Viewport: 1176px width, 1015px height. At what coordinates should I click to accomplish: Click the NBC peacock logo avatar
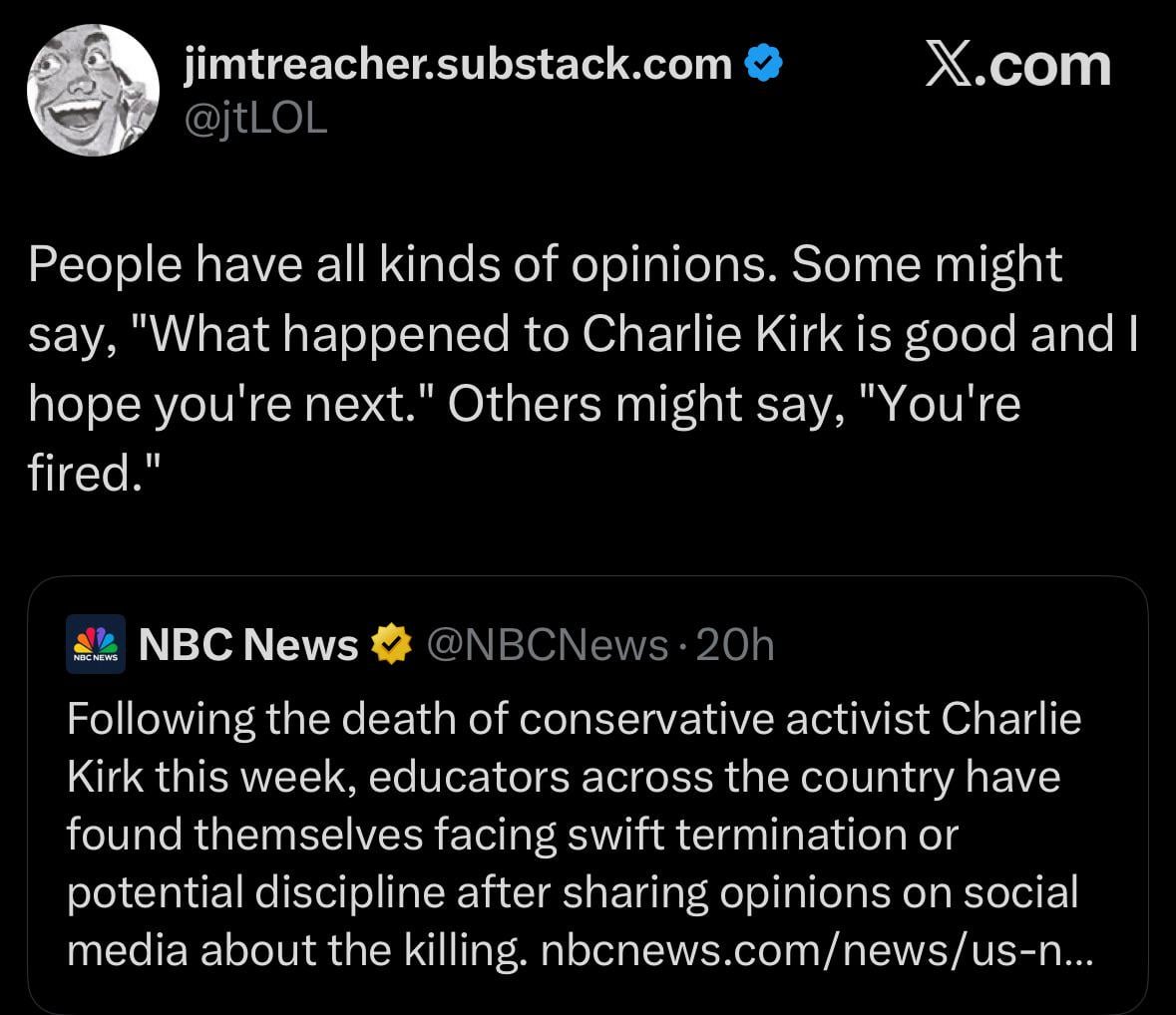pyautogui.click(x=95, y=644)
